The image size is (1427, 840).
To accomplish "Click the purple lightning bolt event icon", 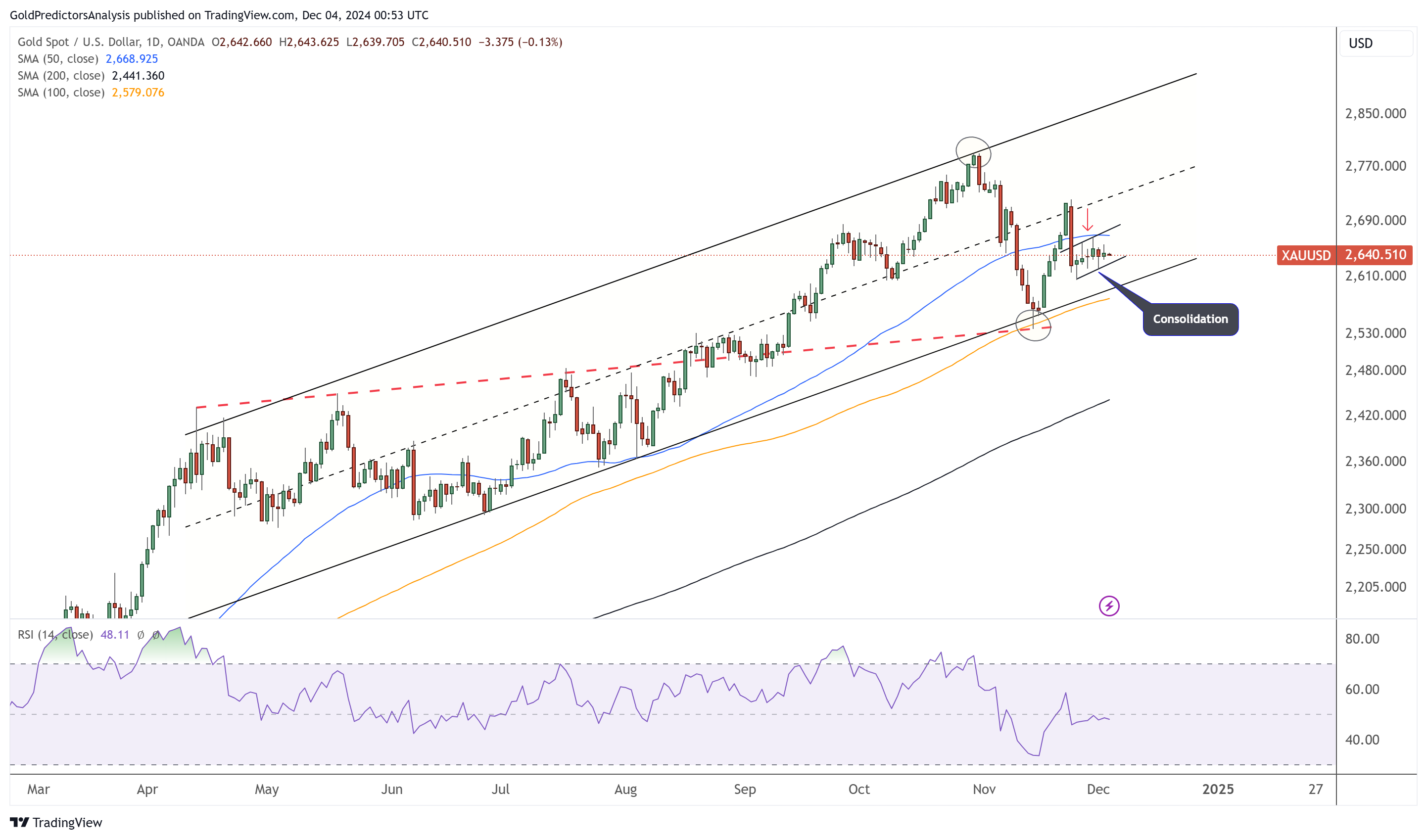I will pos(1109,606).
